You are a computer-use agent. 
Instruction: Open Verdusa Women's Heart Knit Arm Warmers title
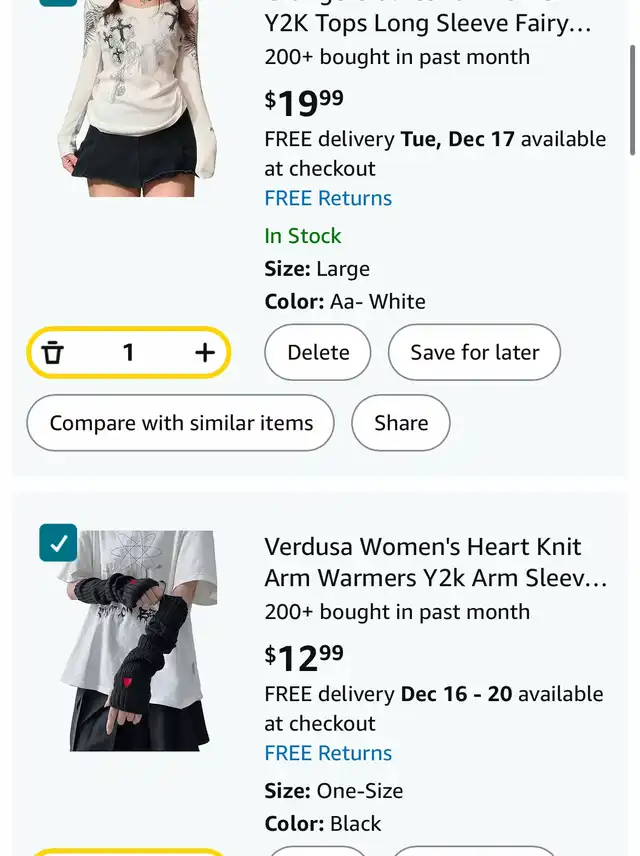coord(436,562)
